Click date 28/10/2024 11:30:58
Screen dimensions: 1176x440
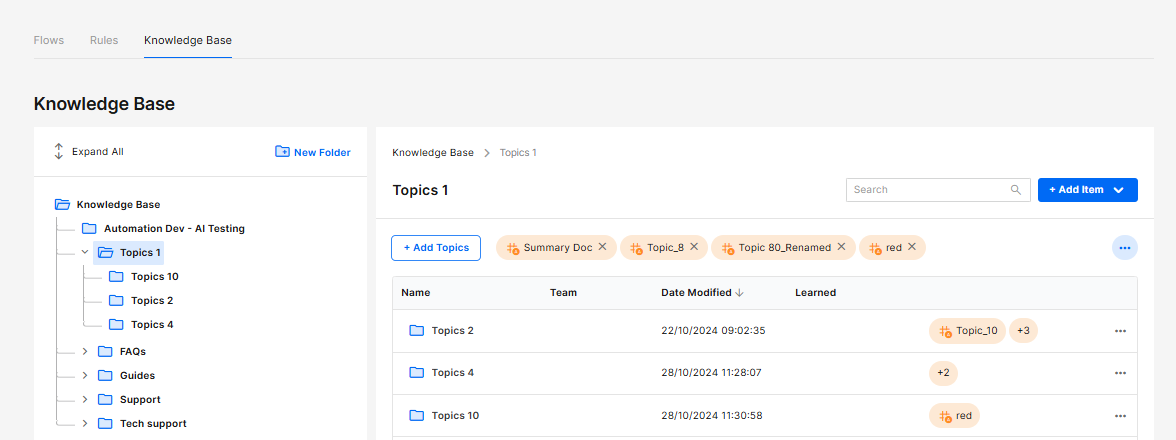click(712, 415)
